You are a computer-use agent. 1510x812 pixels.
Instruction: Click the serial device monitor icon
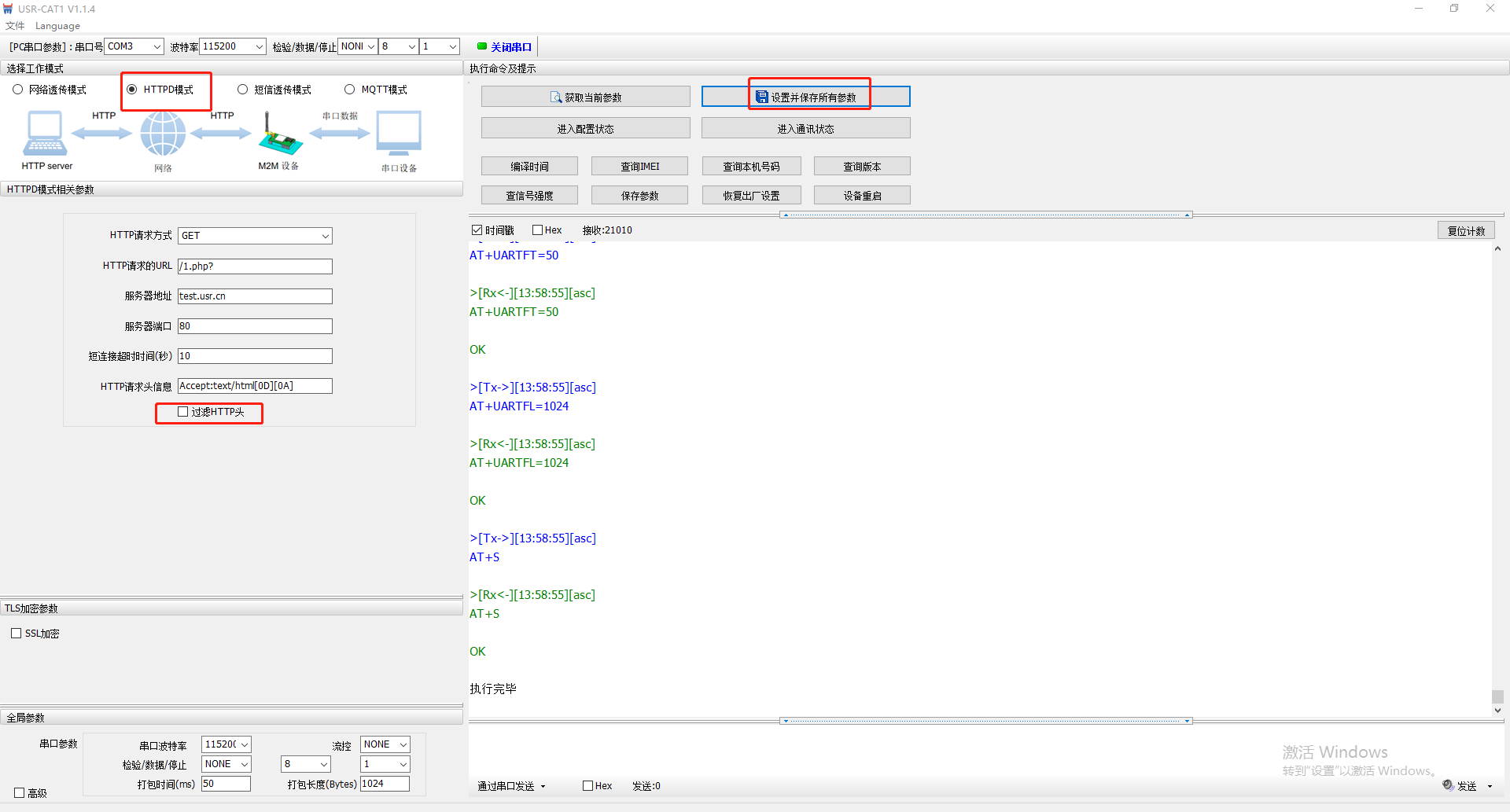point(399,134)
